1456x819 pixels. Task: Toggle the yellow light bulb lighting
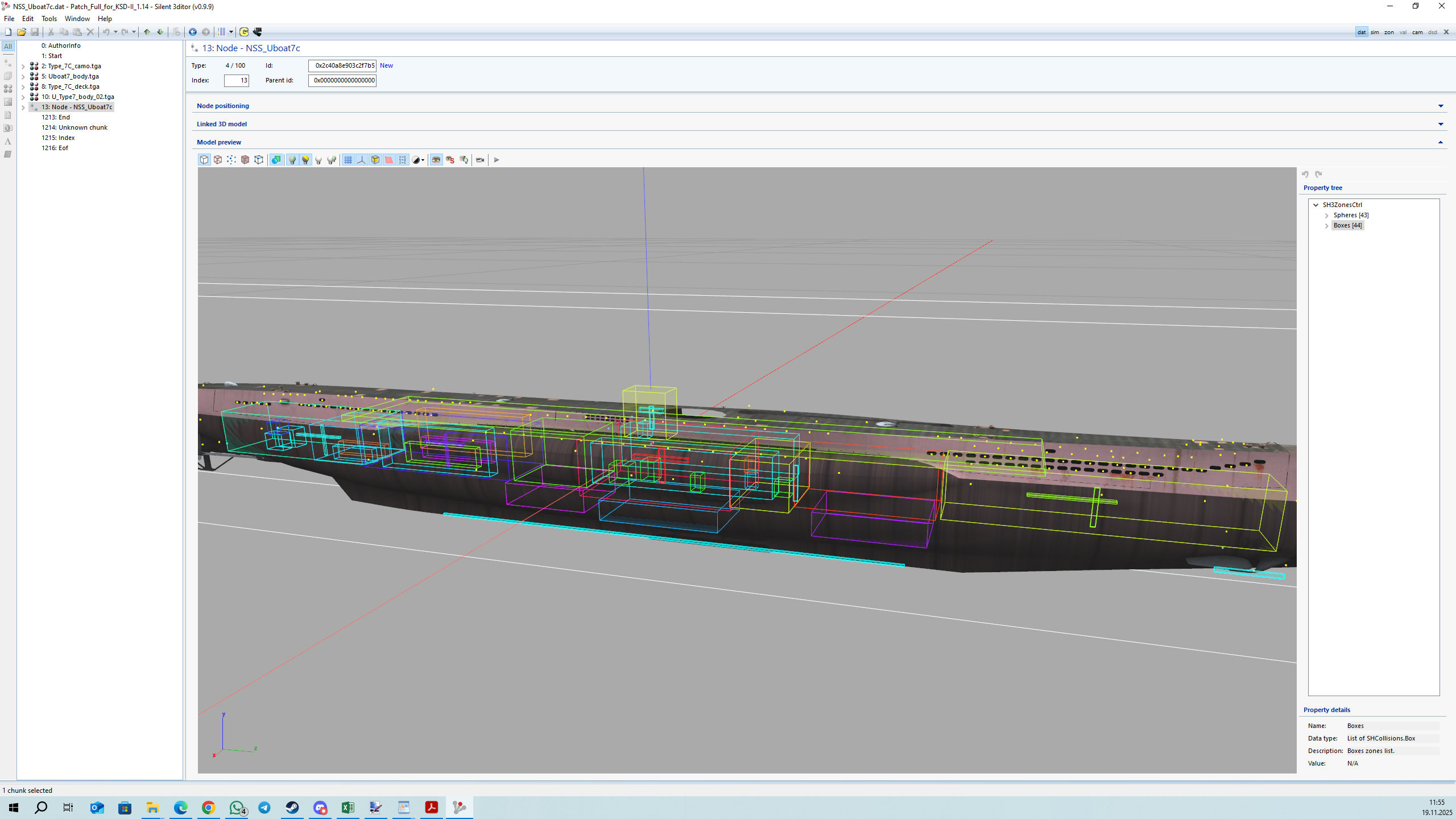[x=305, y=160]
